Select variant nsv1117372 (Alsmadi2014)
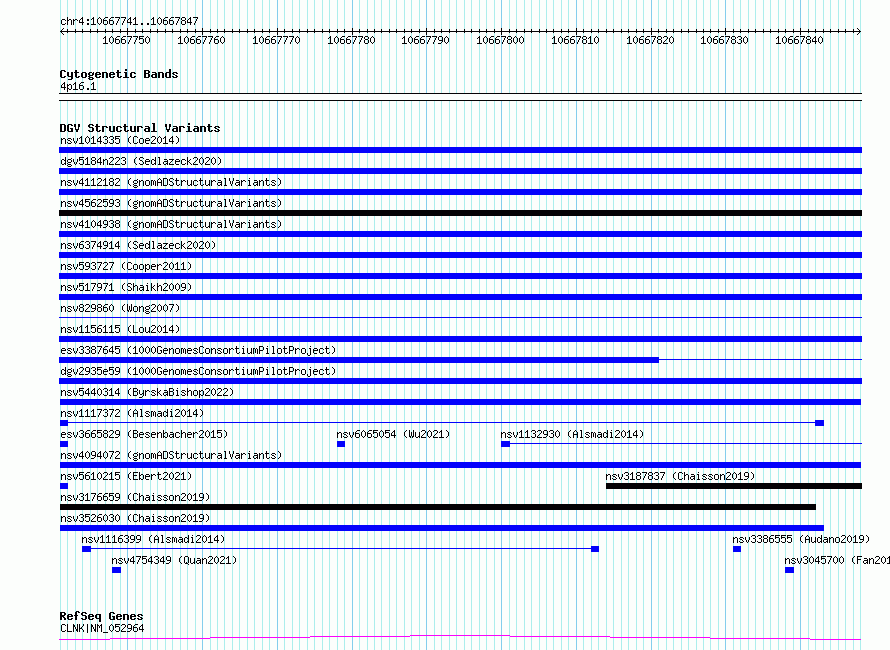 click(x=132, y=413)
